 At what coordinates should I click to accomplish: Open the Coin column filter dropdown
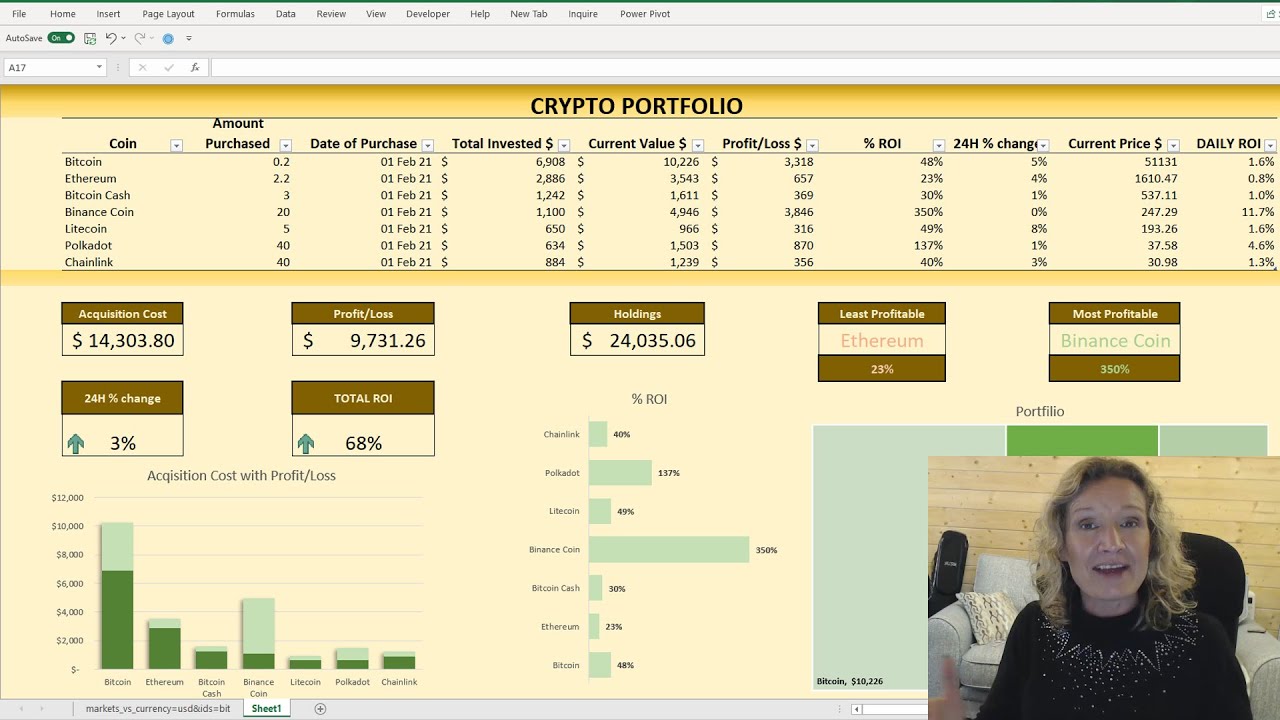click(x=176, y=145)
